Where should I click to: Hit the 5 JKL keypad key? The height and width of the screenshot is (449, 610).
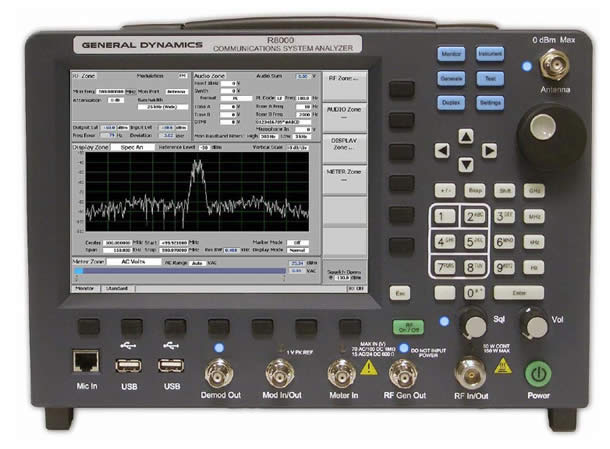click(474, 242)
